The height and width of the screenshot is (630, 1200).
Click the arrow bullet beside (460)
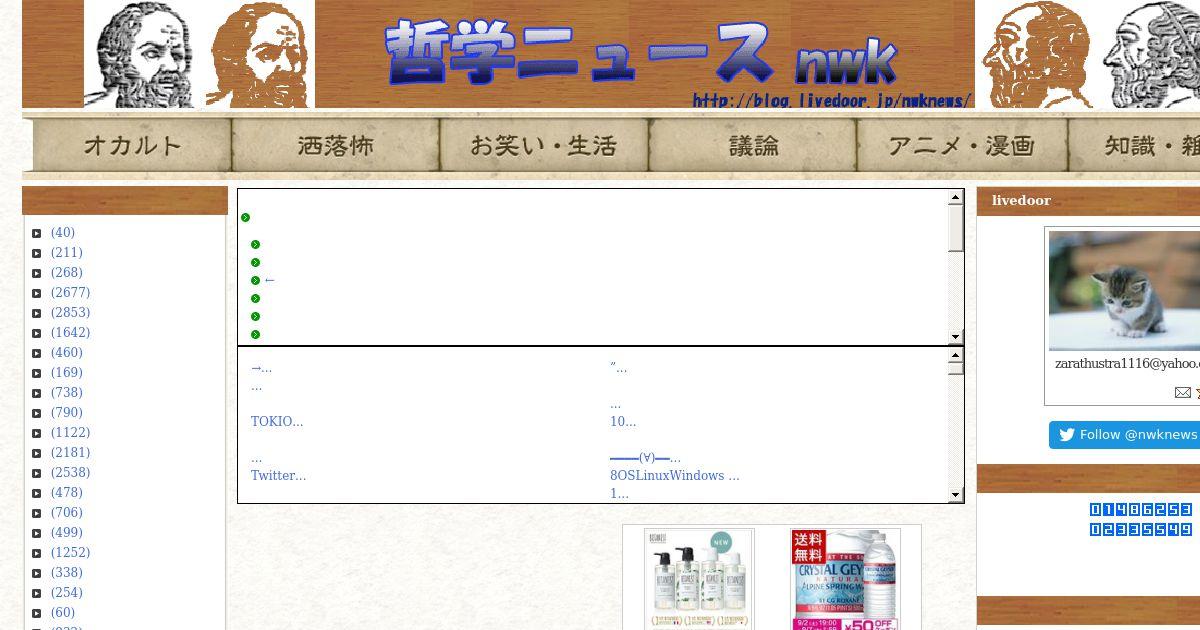(x=37, y=353)
